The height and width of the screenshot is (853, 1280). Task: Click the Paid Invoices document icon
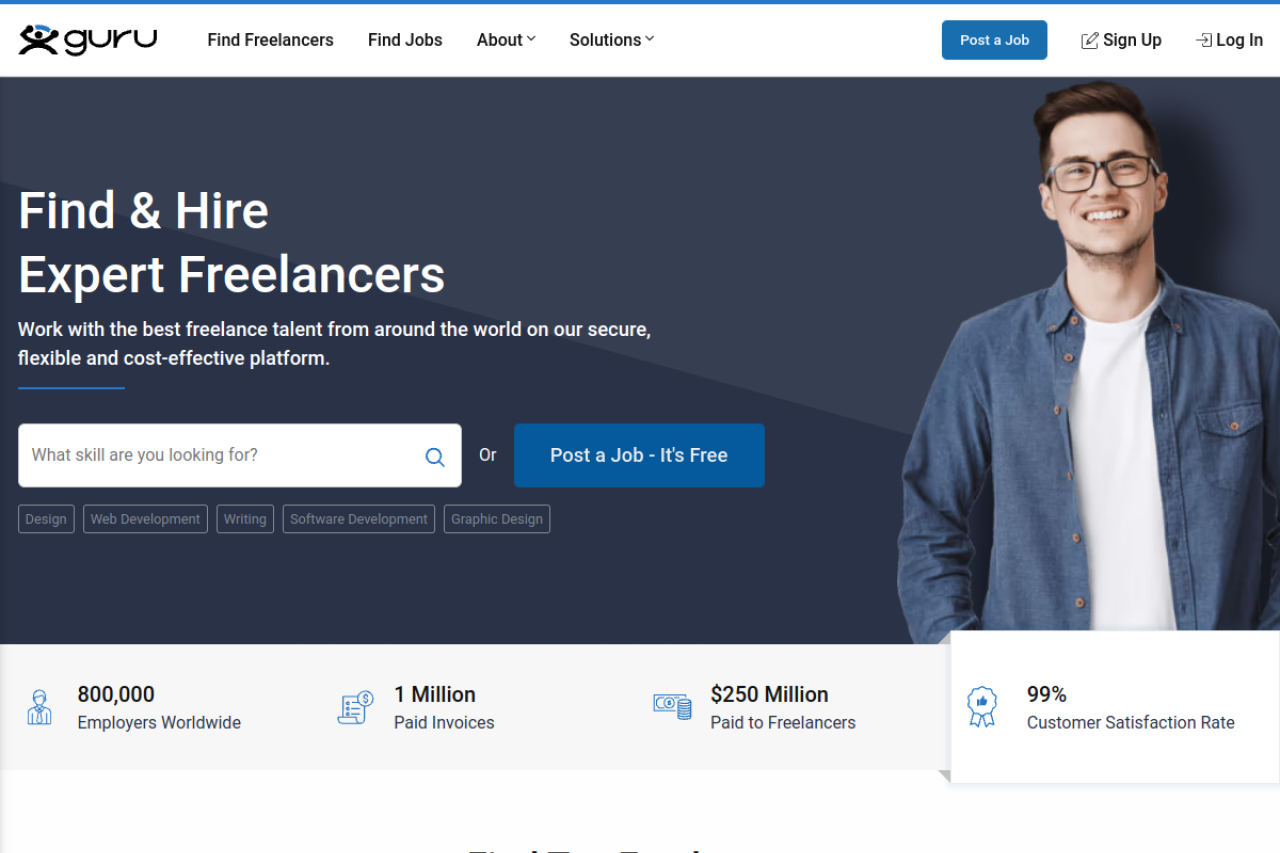tap(355, 707)
